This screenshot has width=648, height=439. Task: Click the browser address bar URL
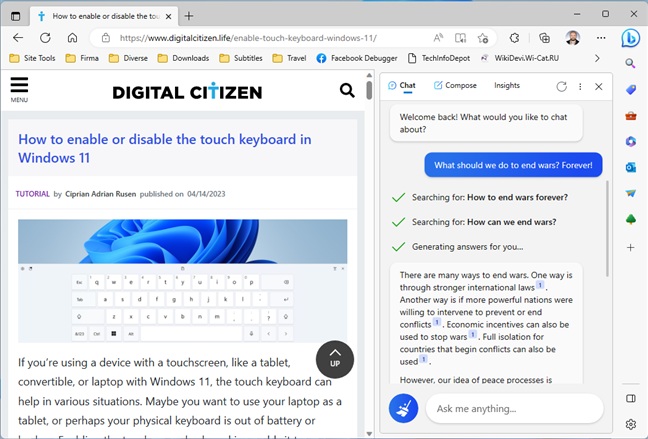248,38
